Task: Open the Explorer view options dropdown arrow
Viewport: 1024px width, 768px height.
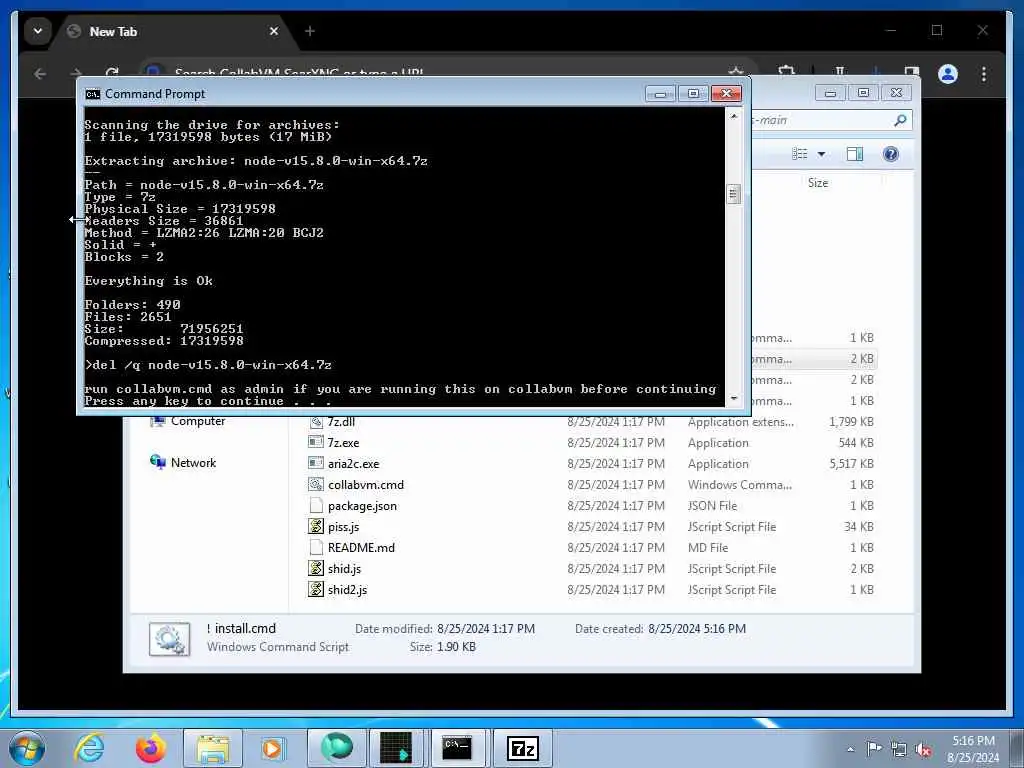Action: [822, 154]
